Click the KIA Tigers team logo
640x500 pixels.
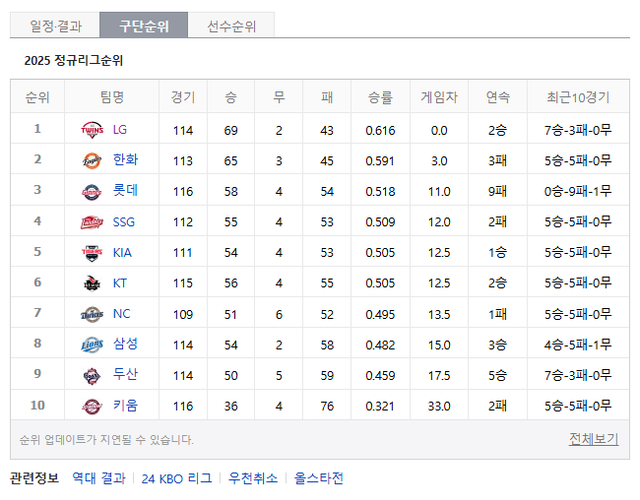(92, 253)
